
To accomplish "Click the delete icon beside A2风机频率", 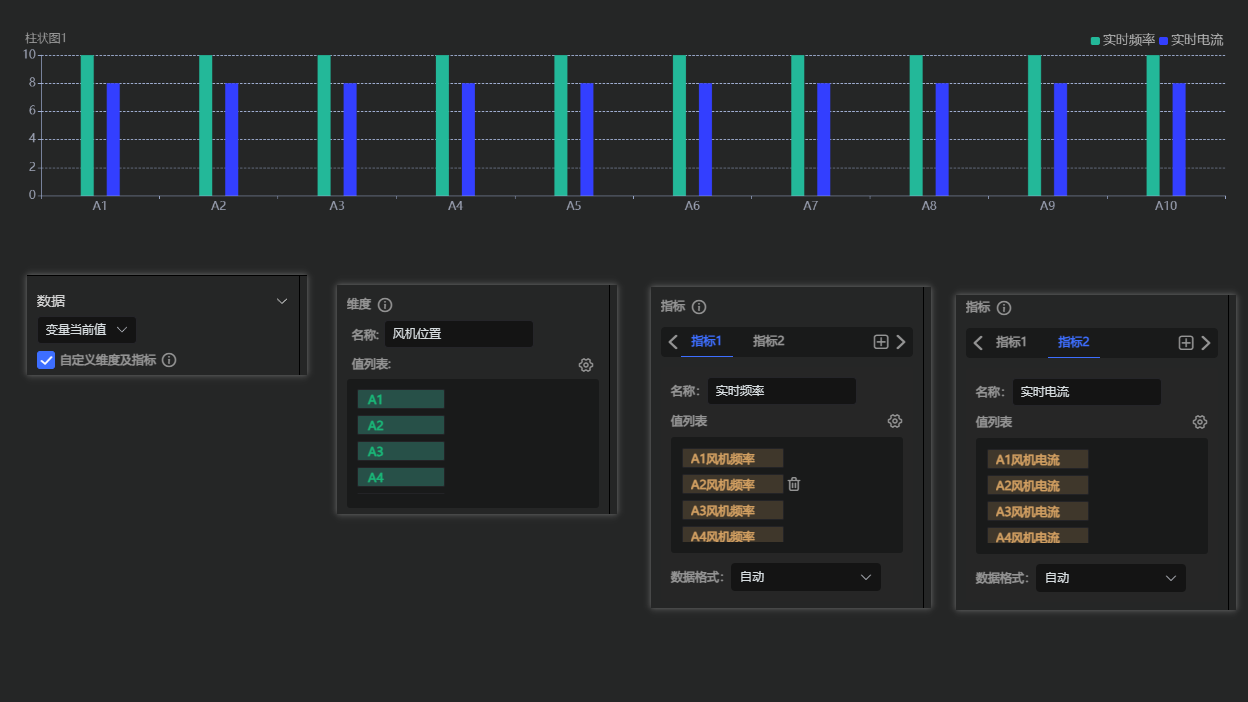I will pos(794,485).
